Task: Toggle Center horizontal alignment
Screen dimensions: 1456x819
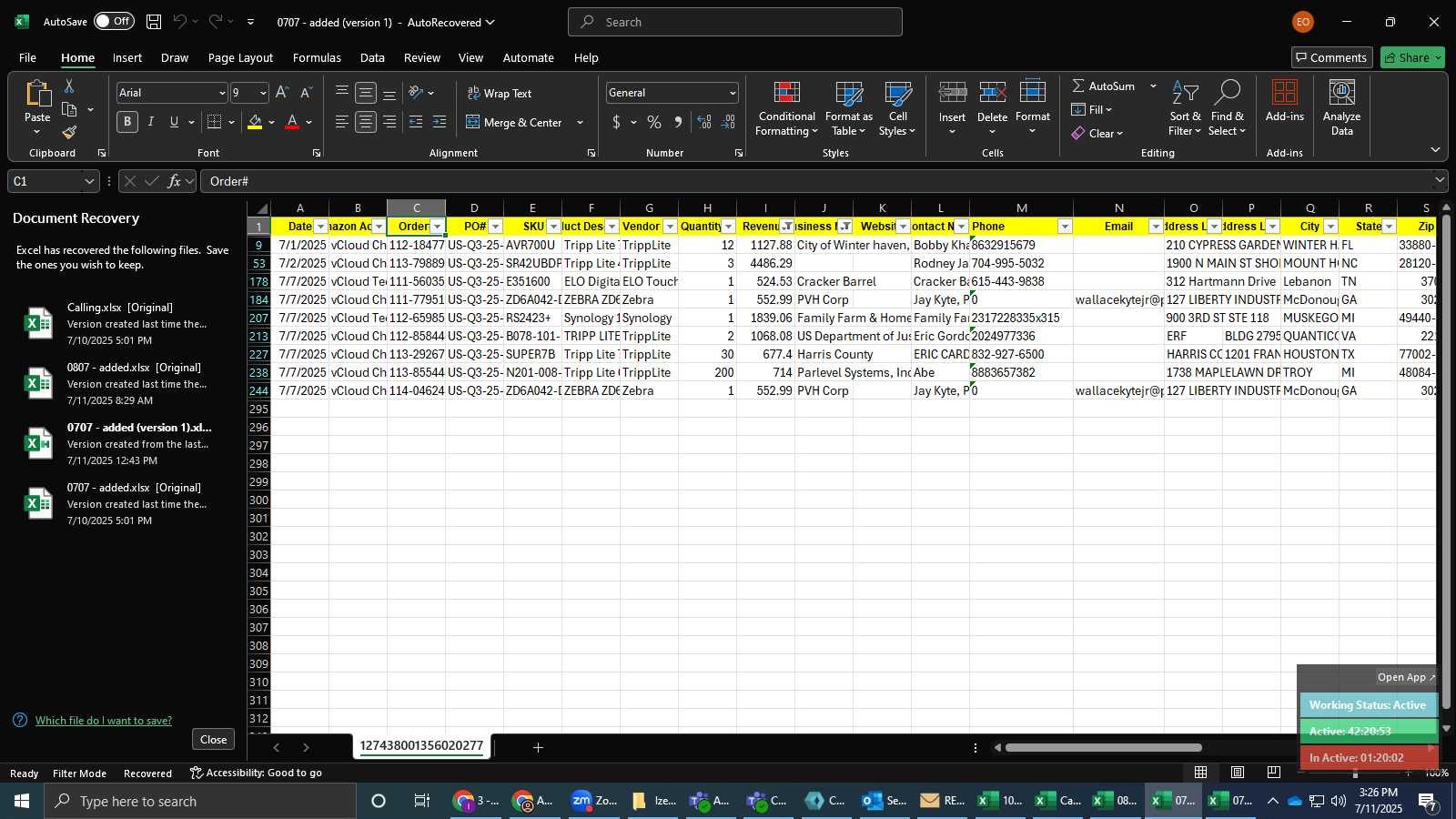Action: [366, 122]
